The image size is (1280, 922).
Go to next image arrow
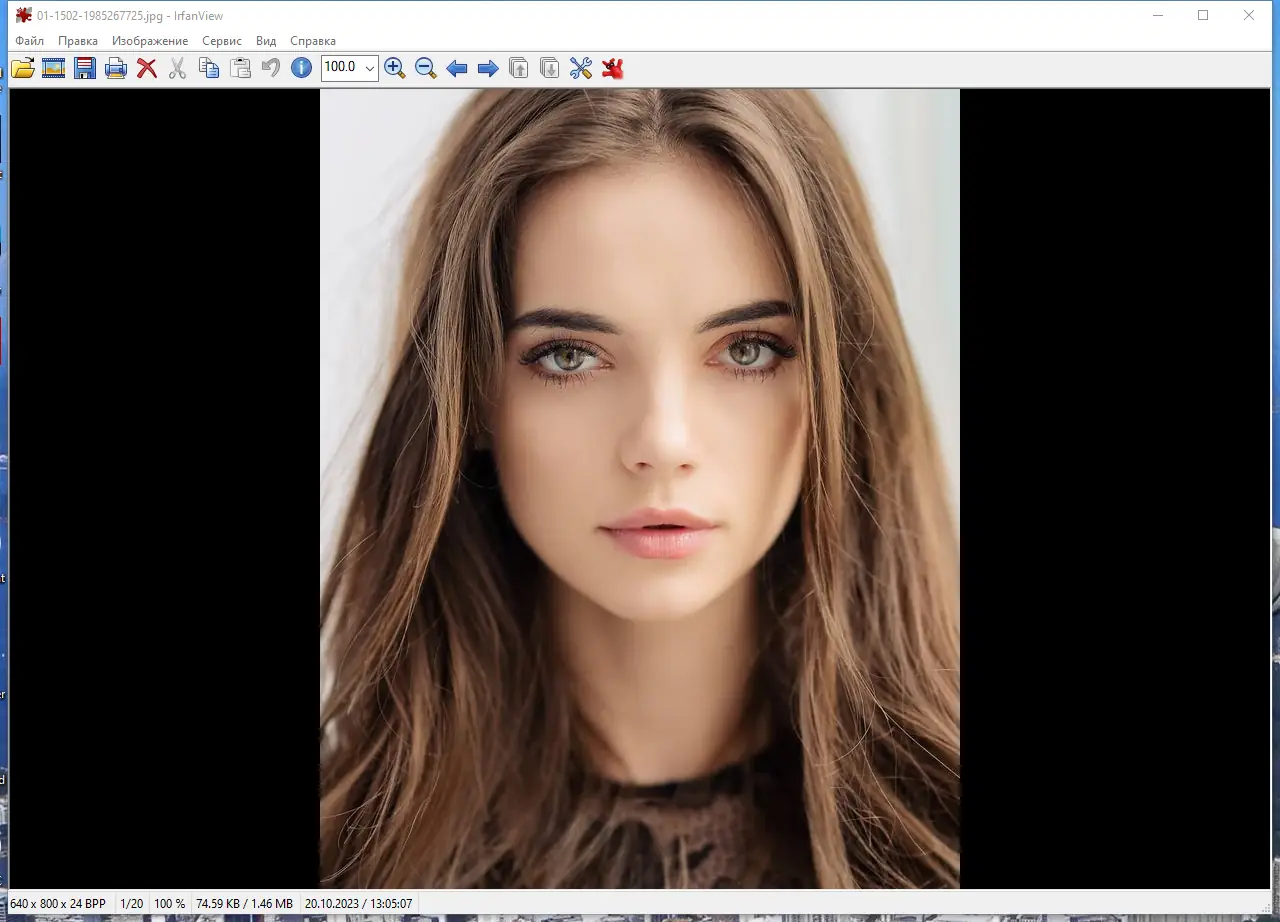coord(488,68)
